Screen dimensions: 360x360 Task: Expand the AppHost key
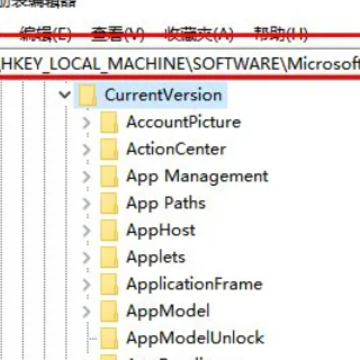click(87, 230)
